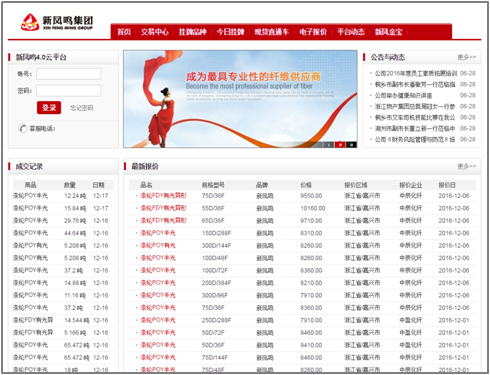Select the third banner slide indicator
This screenshot has height=375, width=490.
[x=351, y=145]
